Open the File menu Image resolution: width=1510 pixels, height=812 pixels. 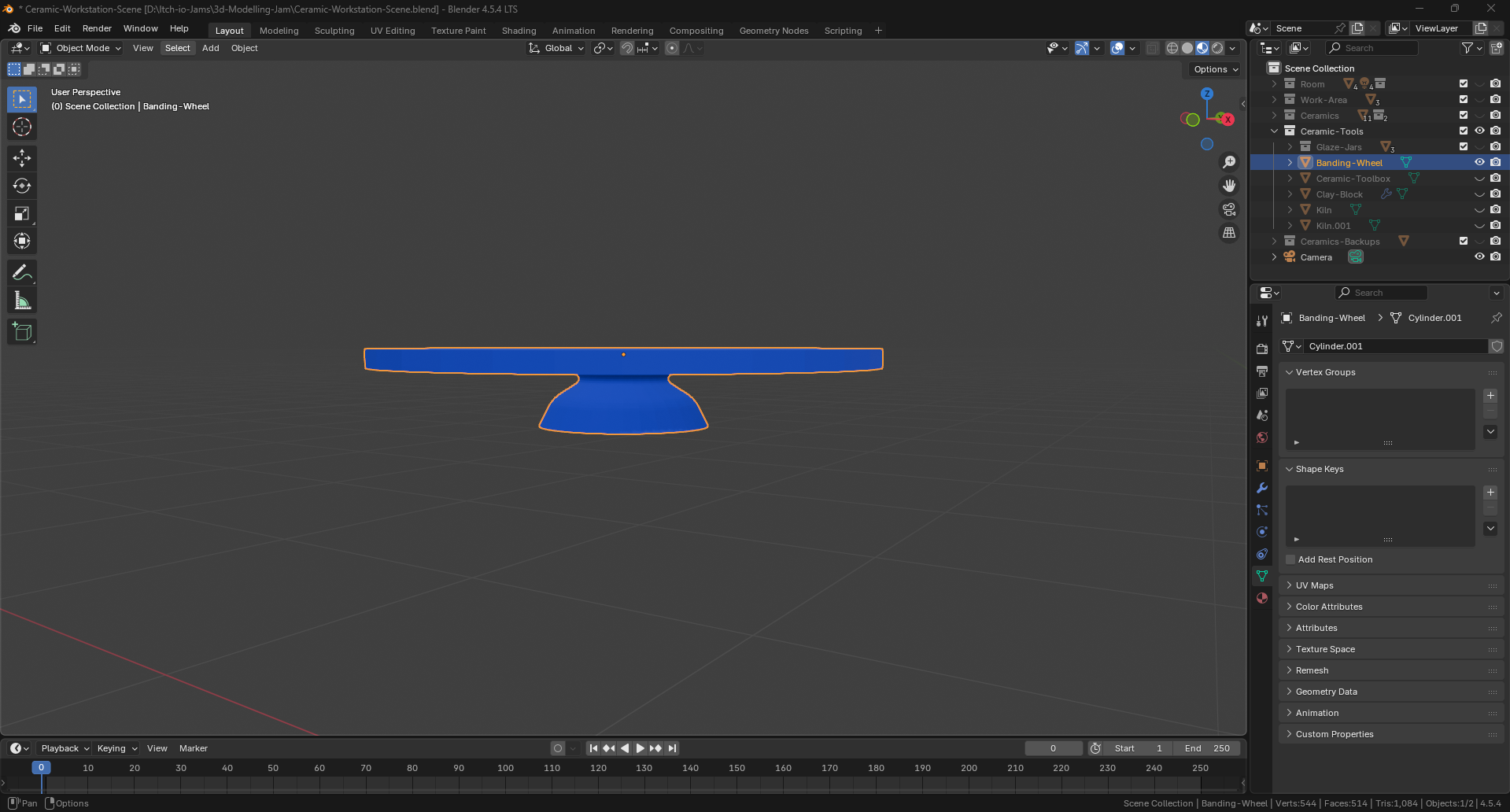(35, 28)
